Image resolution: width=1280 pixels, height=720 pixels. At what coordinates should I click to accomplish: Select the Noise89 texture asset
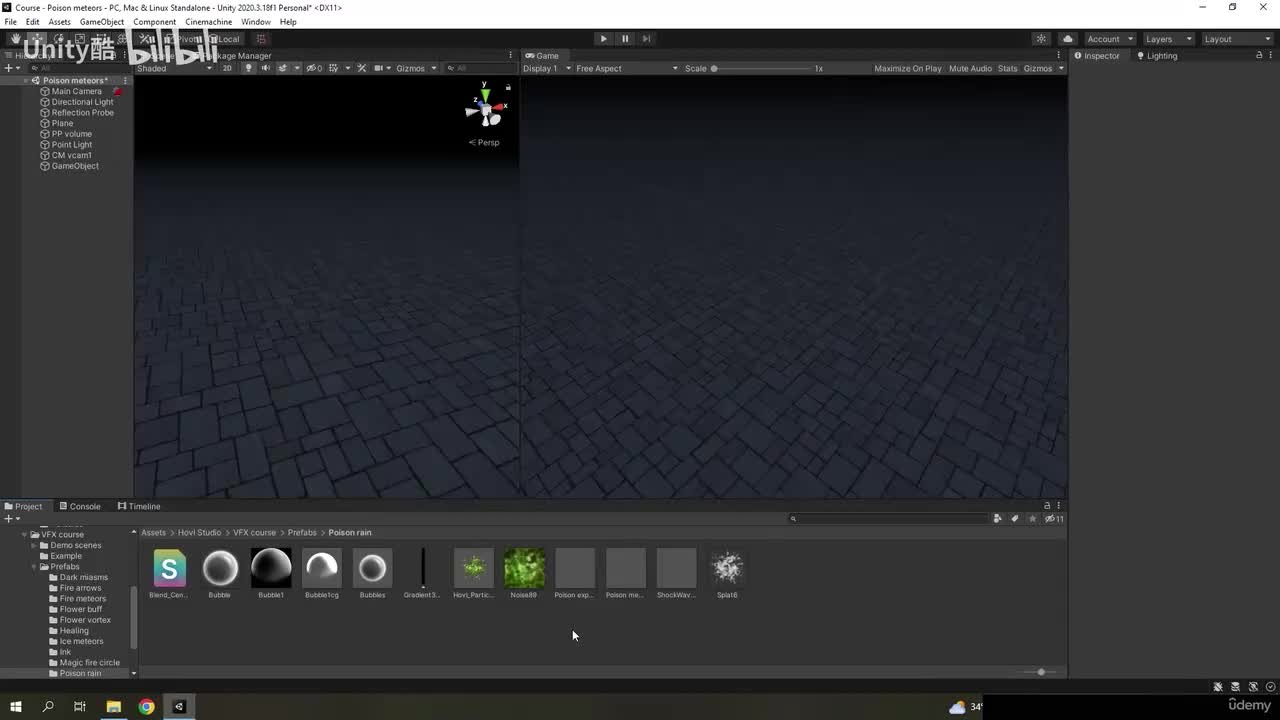[x=524, y=573]
